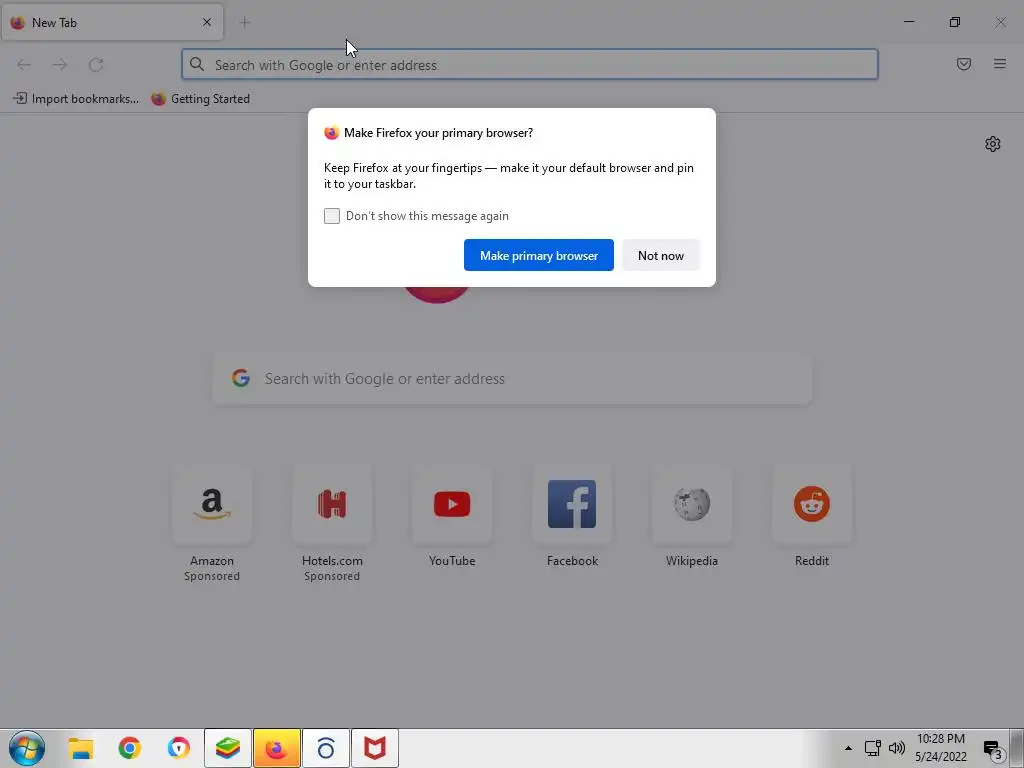Click the Google logo in search box
This screenshot has width=1024, height=768.
tap(241, 378)
